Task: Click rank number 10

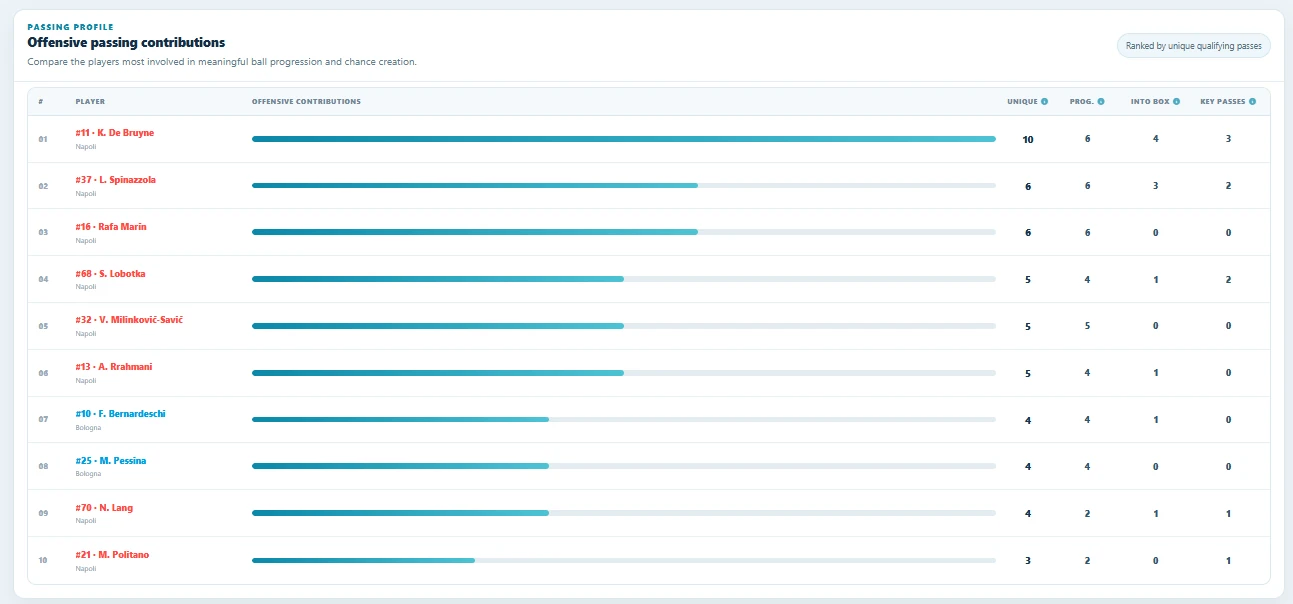Action: (x=43, y=560)
